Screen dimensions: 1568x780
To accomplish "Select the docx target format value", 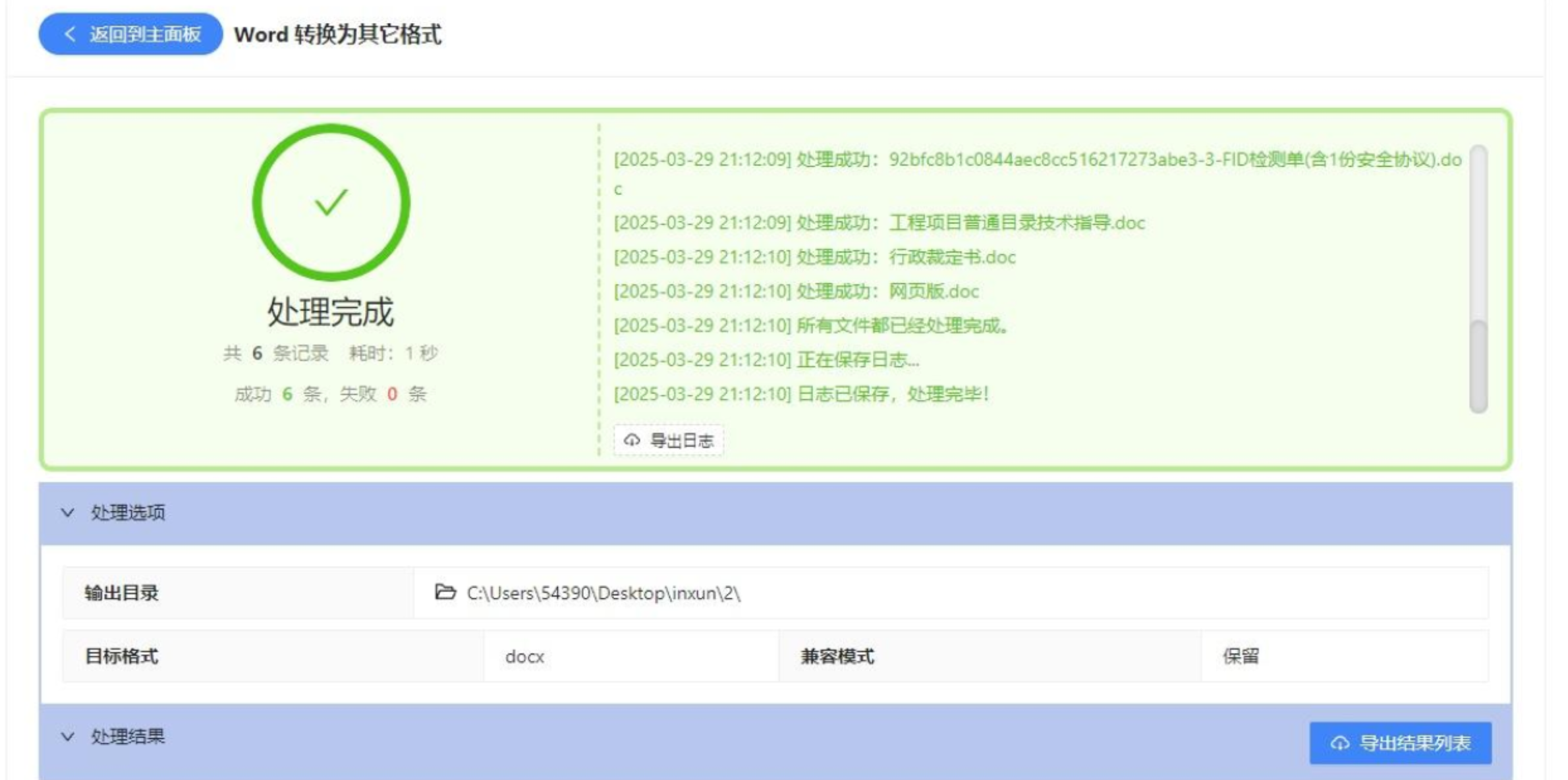I will 524,657.
